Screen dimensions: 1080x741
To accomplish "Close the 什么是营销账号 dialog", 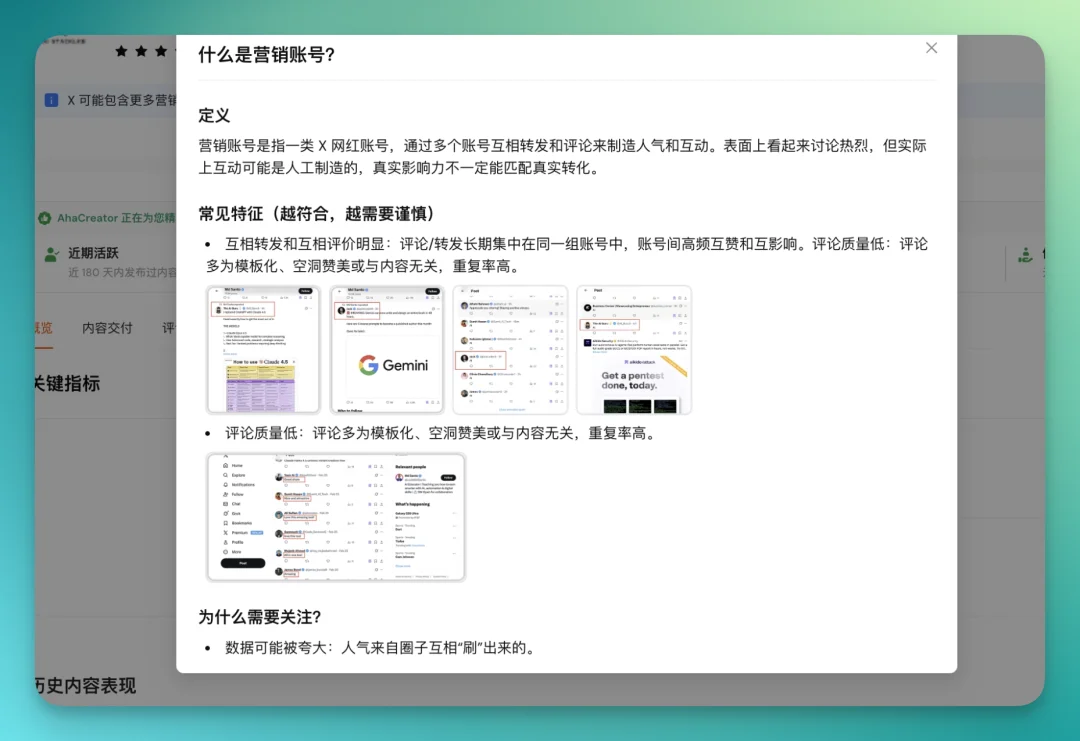I will pyautogui.click(x=931, y=47).
